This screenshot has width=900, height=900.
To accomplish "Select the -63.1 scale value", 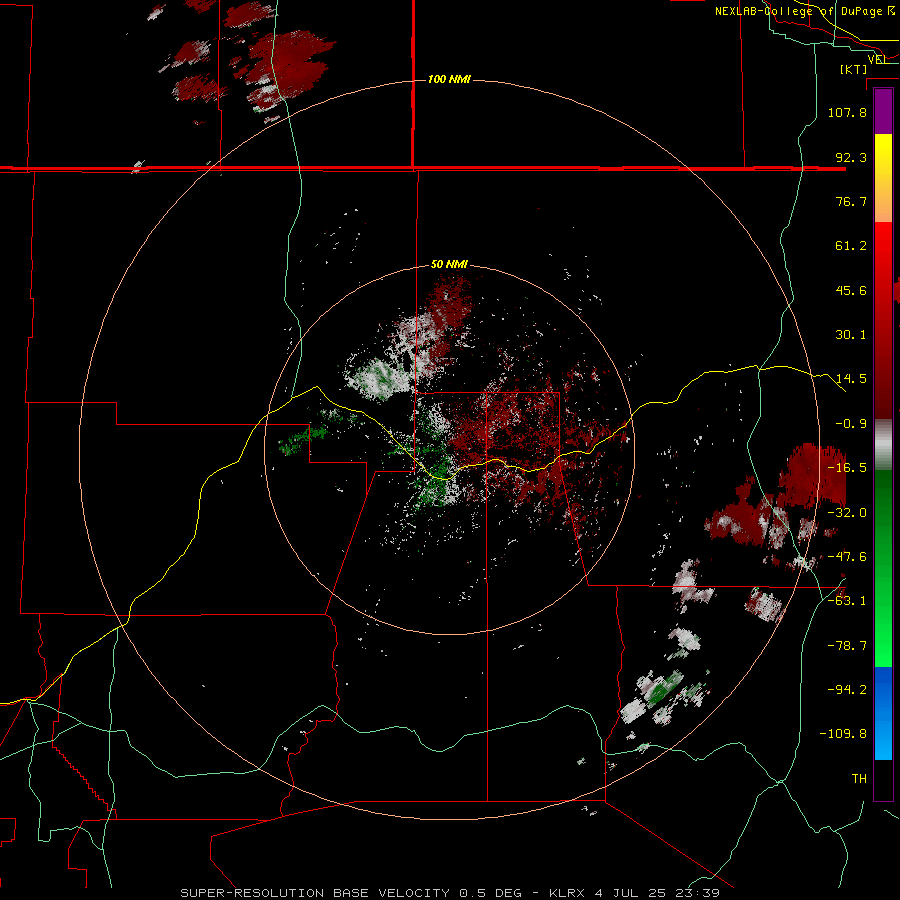I will 847,601.
